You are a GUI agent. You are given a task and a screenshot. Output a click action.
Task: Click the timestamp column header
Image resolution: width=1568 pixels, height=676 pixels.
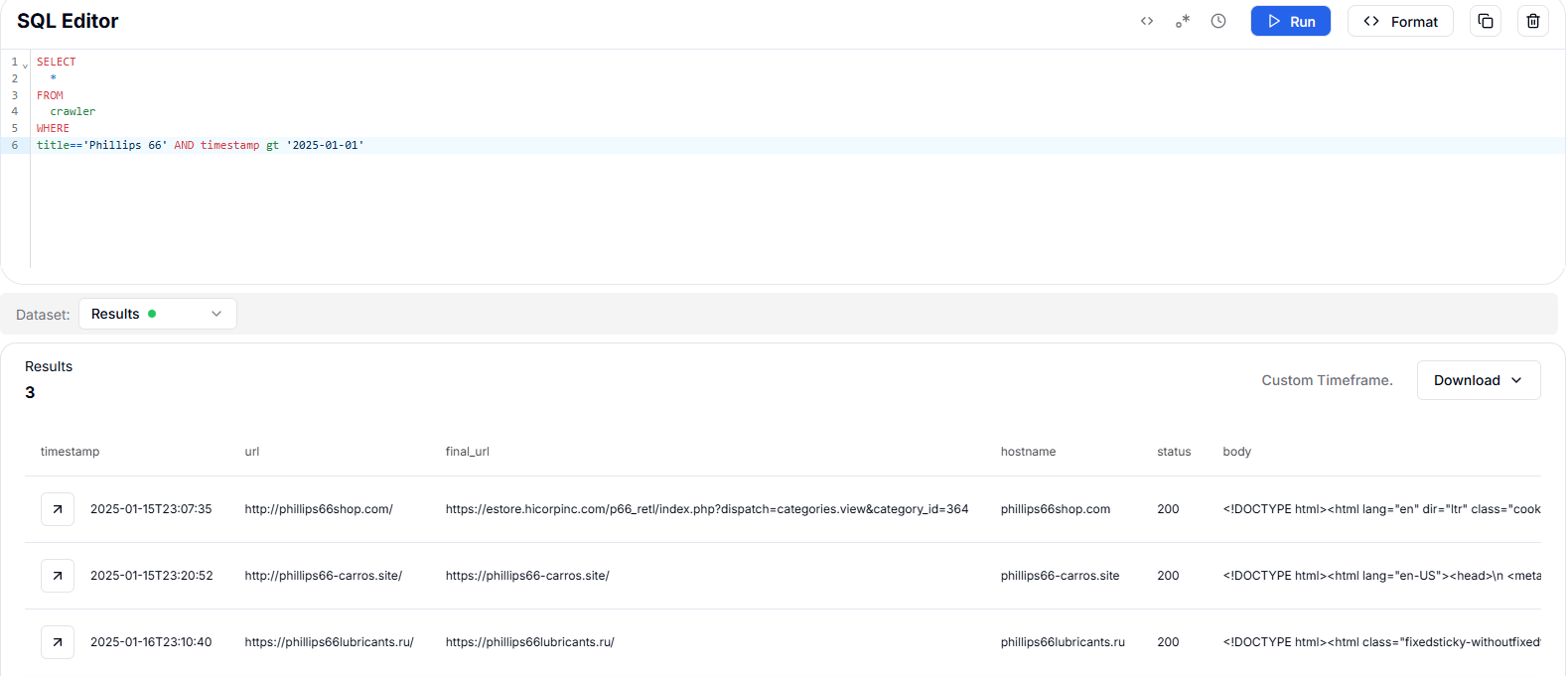pyautogui.click(x=70, y=452)
